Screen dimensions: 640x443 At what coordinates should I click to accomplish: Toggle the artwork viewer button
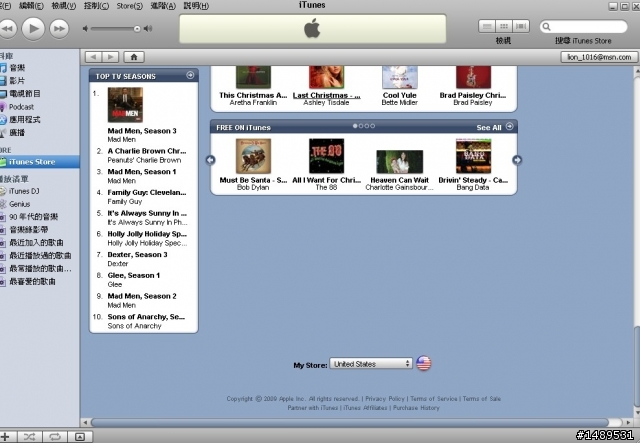coord(80,437)
